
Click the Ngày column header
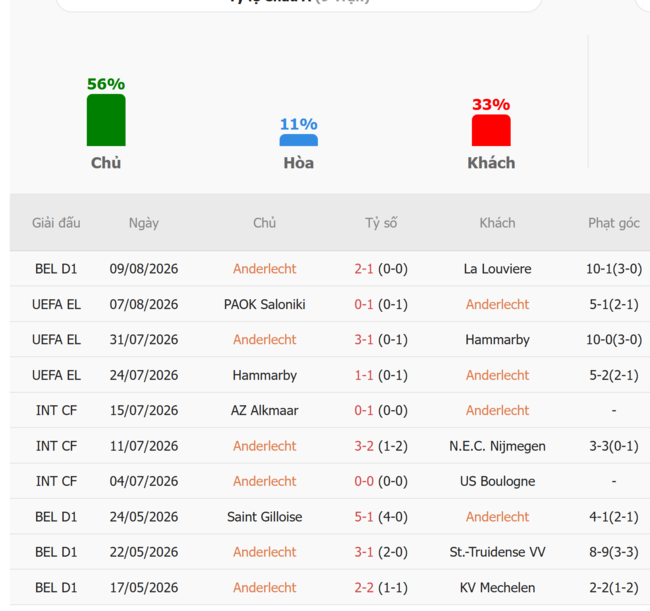[x=144, y=223]
